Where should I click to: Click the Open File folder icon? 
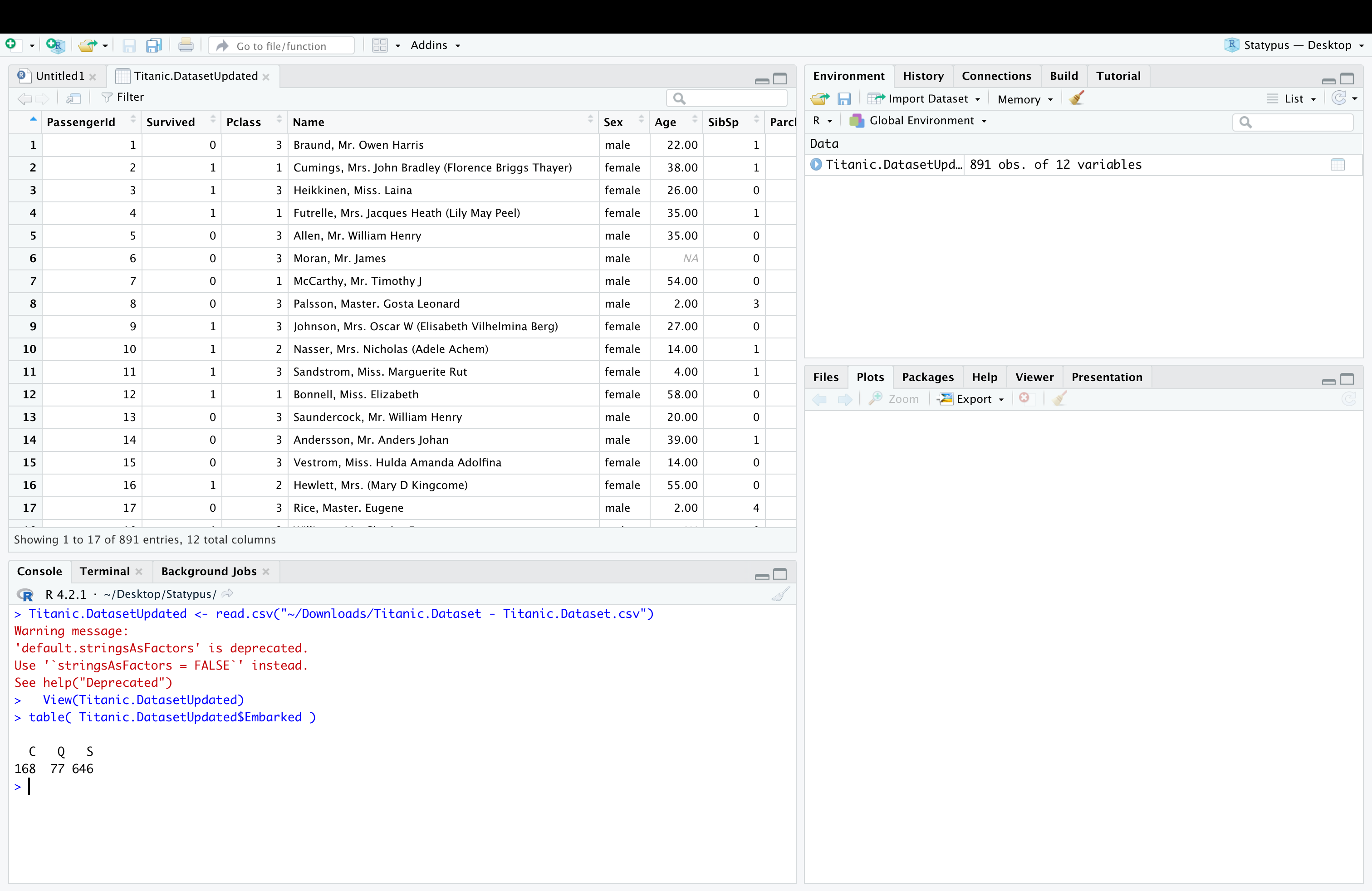tap(88, 45)
